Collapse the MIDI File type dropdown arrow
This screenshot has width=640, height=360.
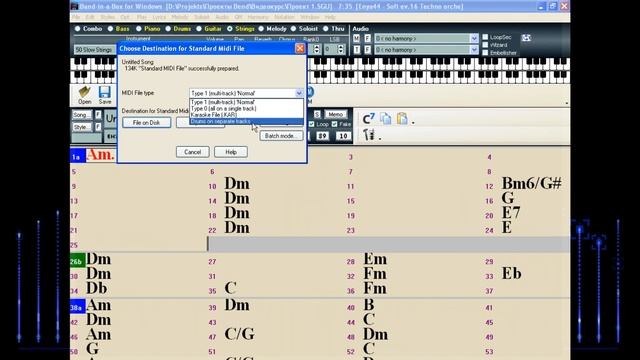[299, 93]
